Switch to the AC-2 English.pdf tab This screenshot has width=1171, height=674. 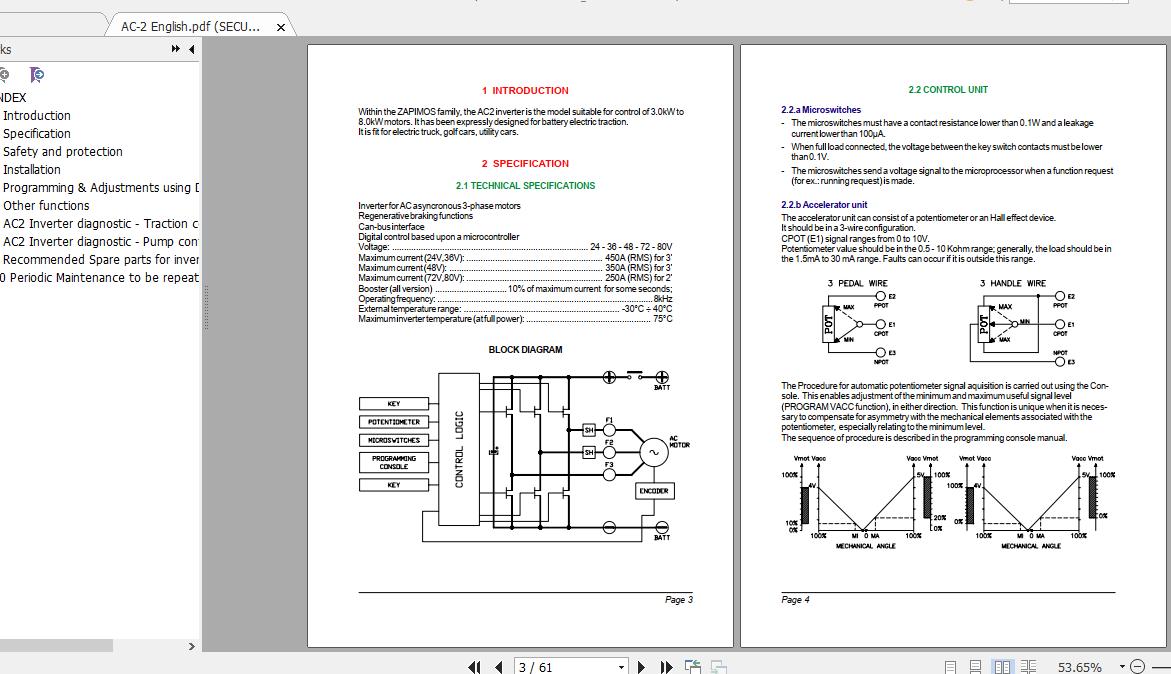coord(190,28)
